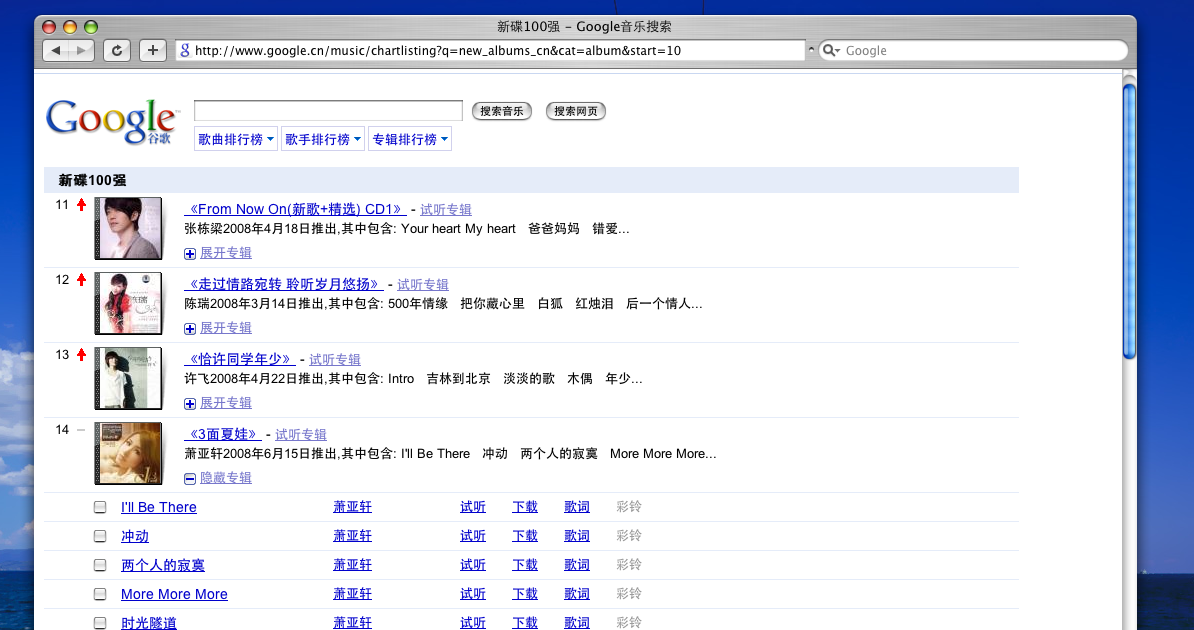Screen dimensions: 1194x630
Task: Open song link I'll Be There
Action: pos(158,507)
